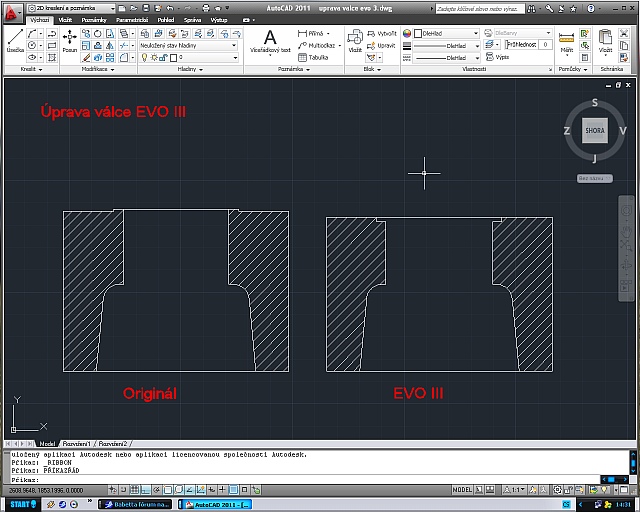Screen dimensions: 640x512
Task: Click the Cut scissors icon in Schránka panel
Action: pyautogui.click(x=624, y=33)
